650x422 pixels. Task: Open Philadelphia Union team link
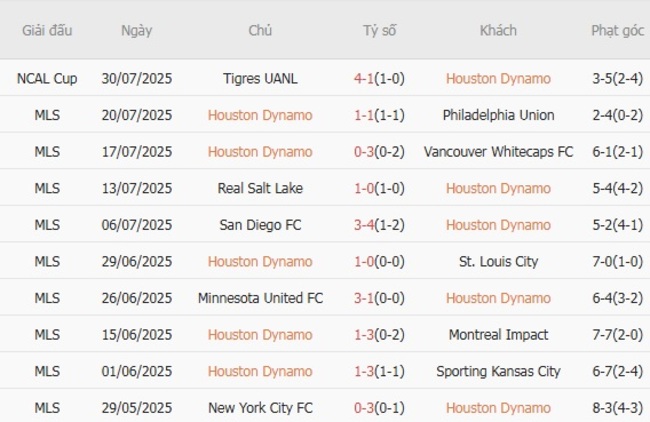point(498,115)
